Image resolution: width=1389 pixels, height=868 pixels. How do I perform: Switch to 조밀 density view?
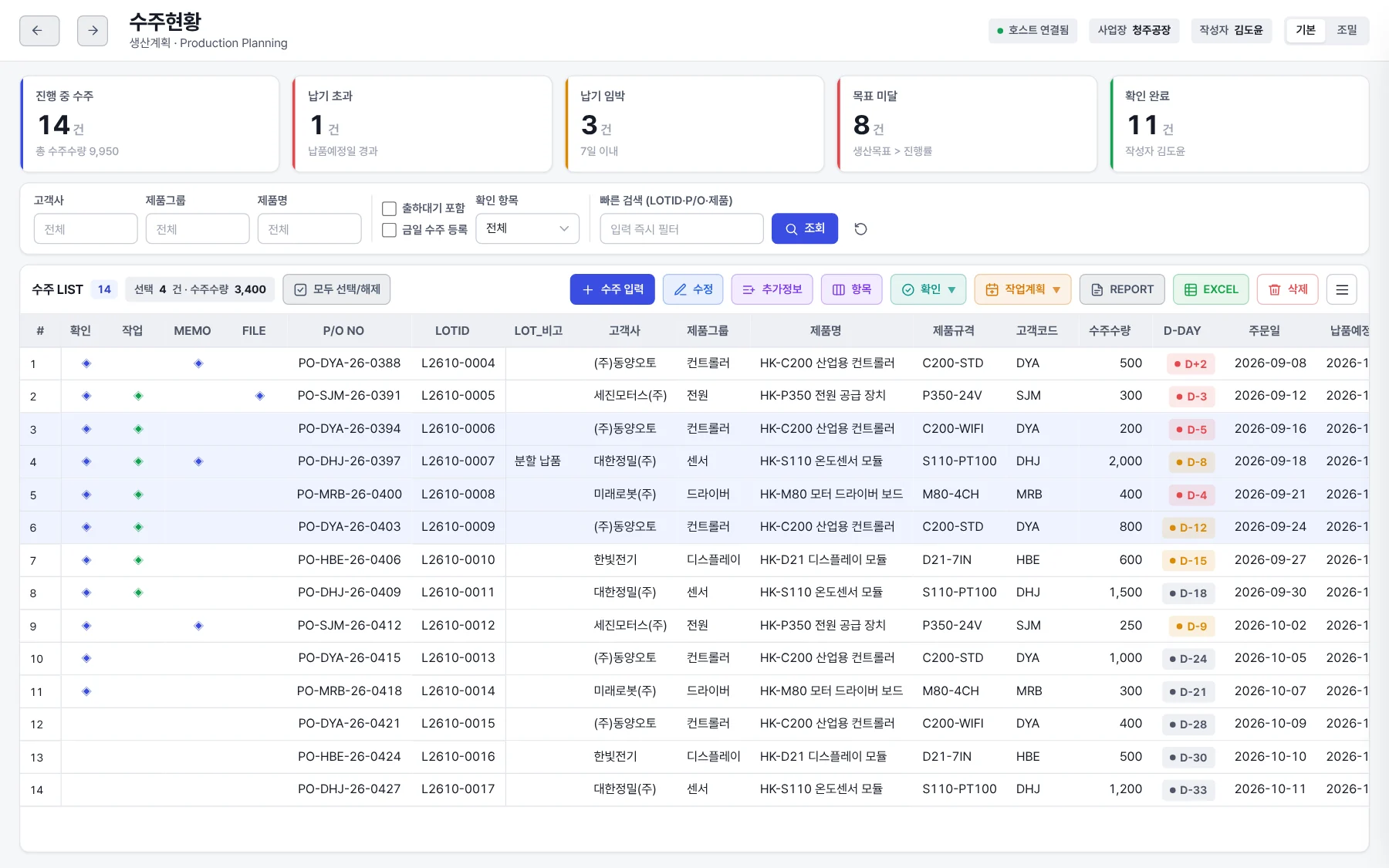[1347, 30]
